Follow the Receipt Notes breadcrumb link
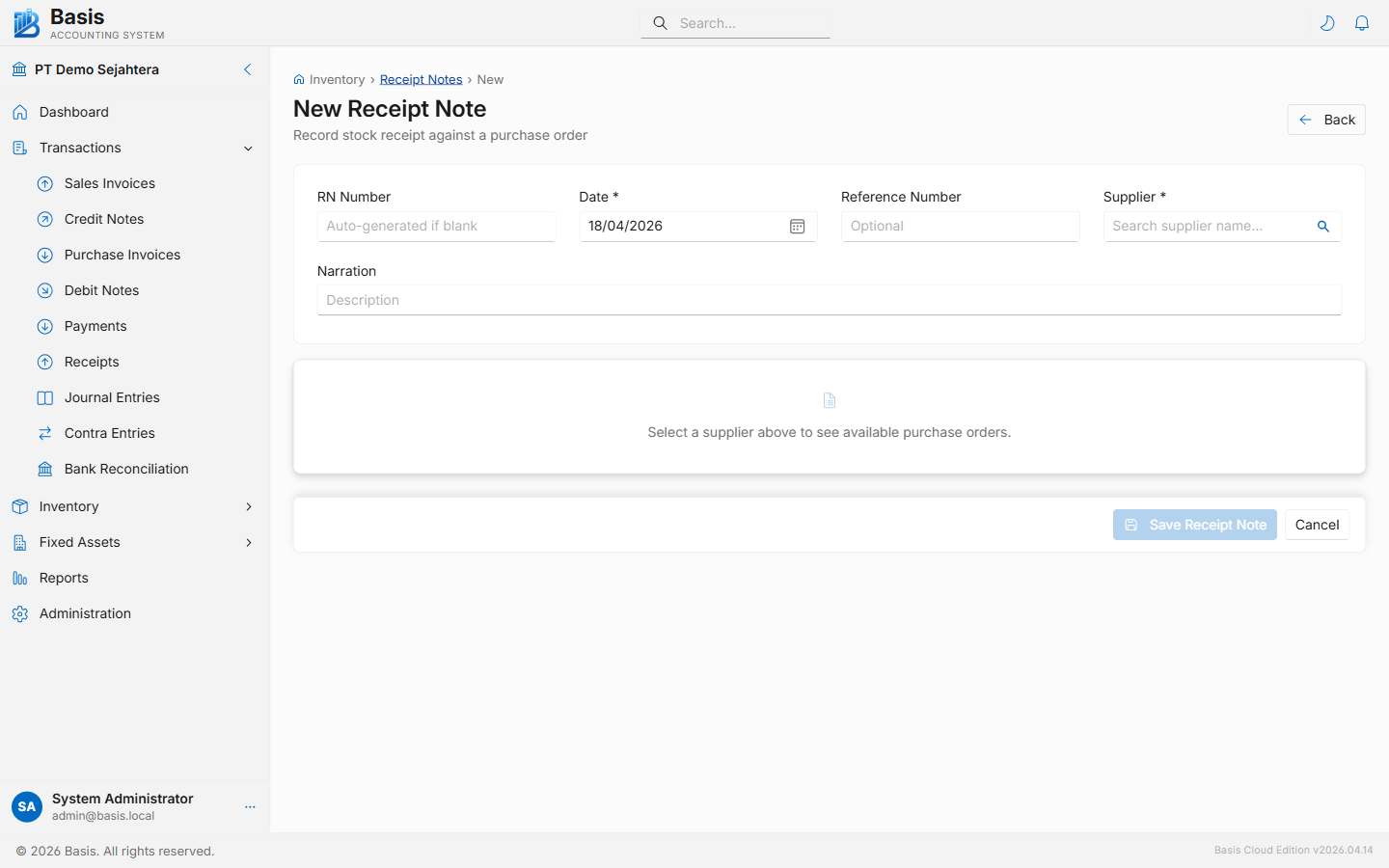This screenshot has height=868, width=1389. click(421, 80)
